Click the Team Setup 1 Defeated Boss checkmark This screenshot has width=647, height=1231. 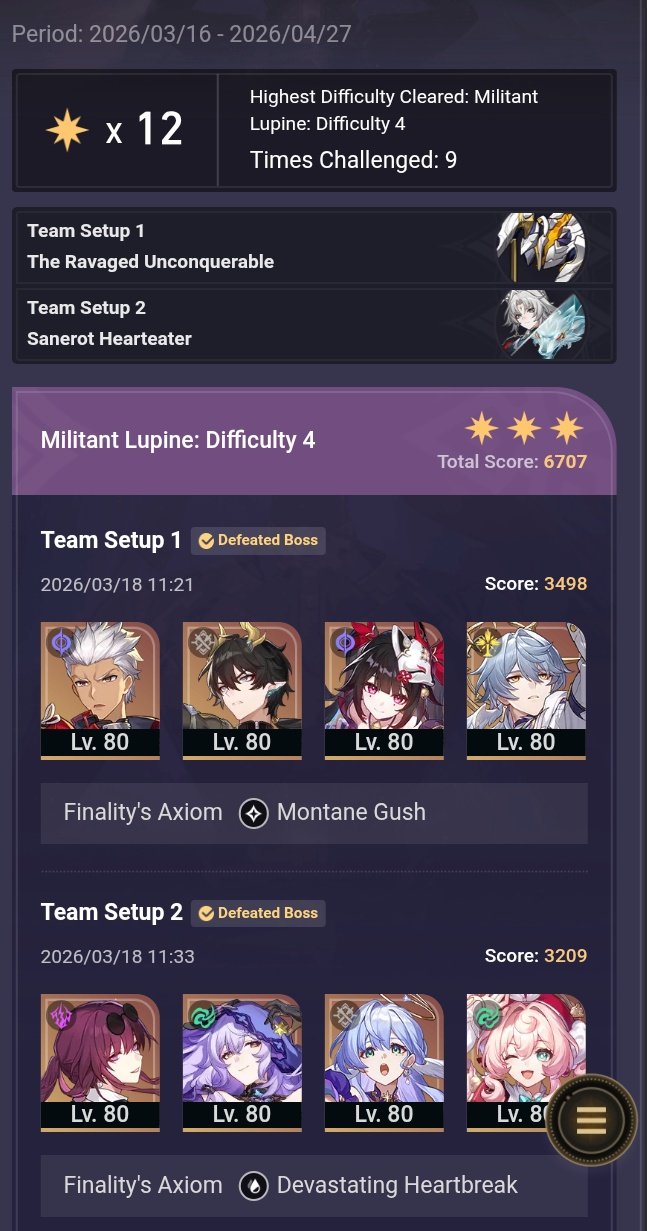[206, 541]
